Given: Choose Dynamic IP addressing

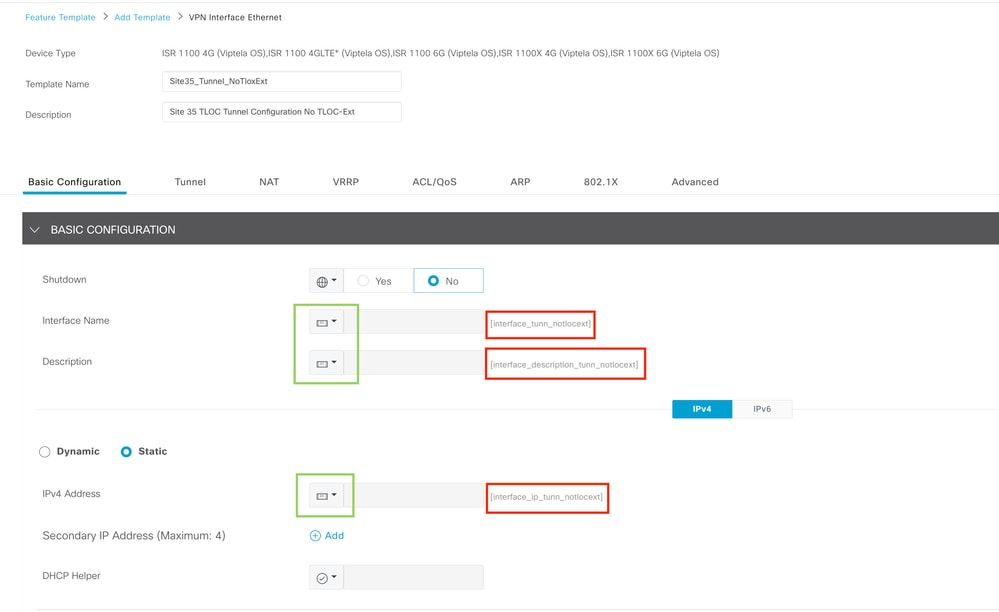Looking at the screenshot, I should pos(44,451).
